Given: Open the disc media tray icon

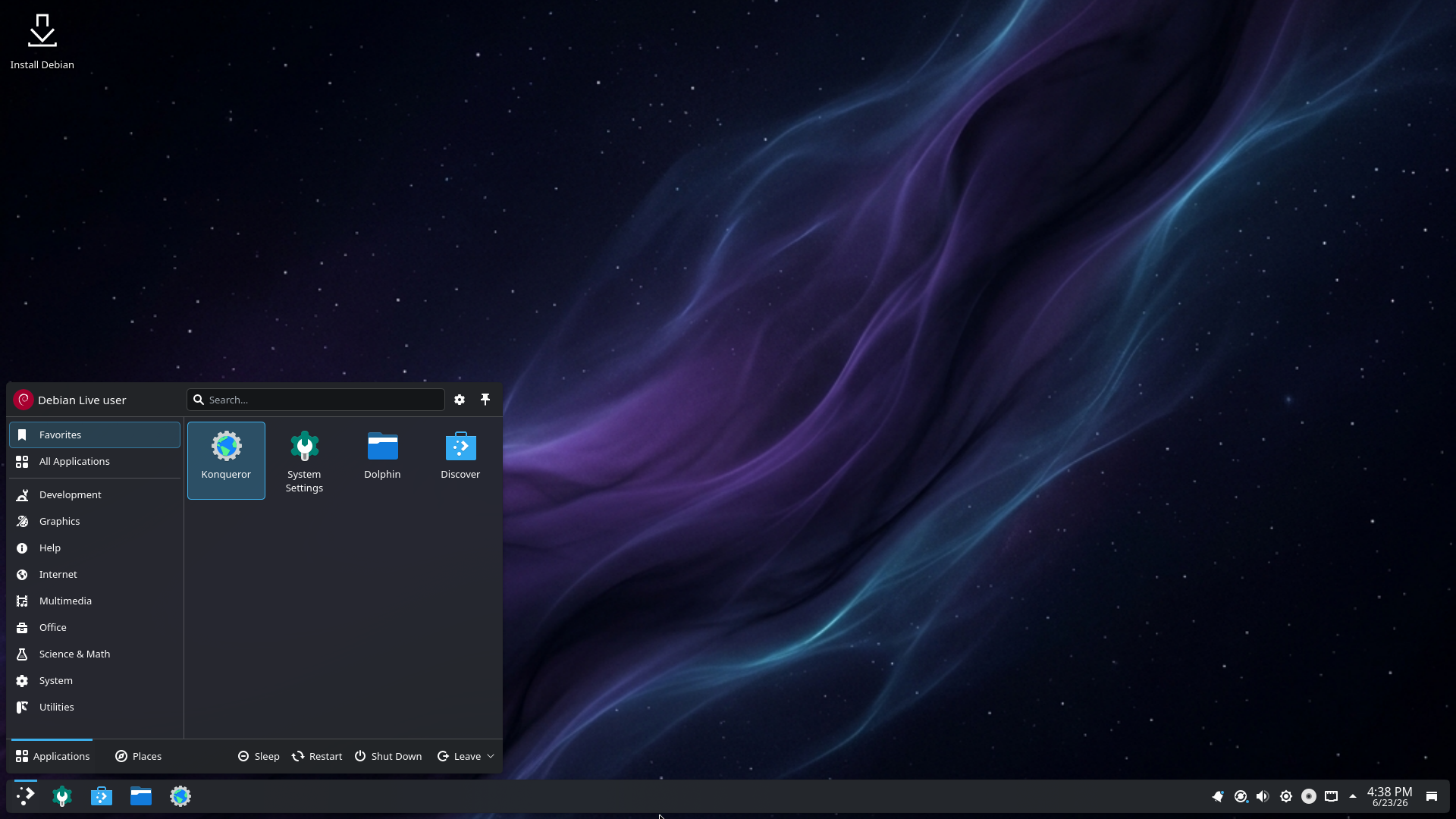Looking at the screenshot, I should coord(1309,796).
